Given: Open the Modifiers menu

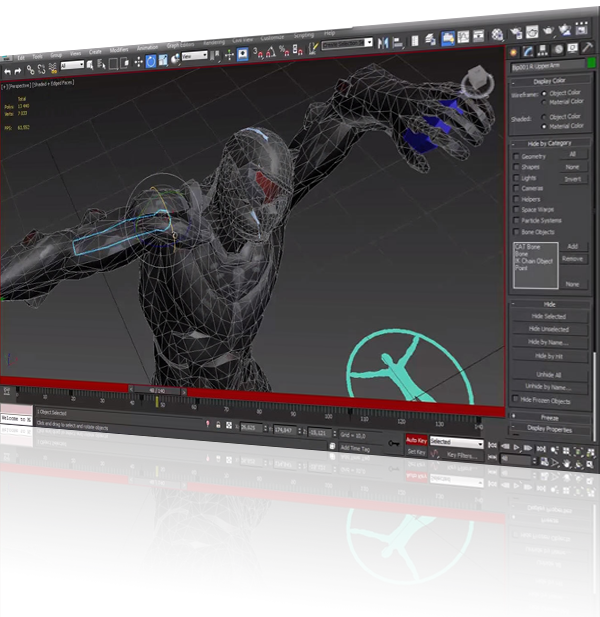Looking at the screenshot, I should (119, 50).
